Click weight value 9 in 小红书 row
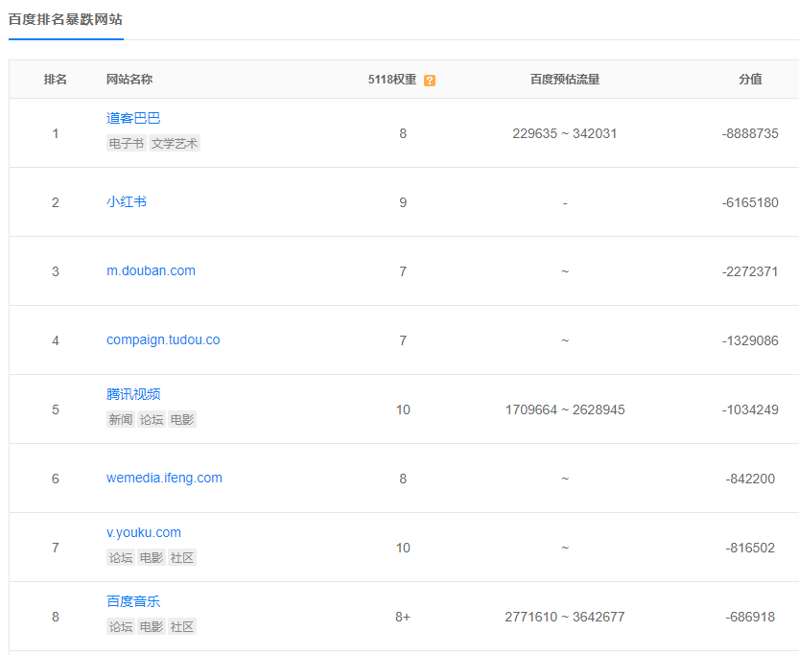This screenshot has height=655, width=799. click(403, 202)
